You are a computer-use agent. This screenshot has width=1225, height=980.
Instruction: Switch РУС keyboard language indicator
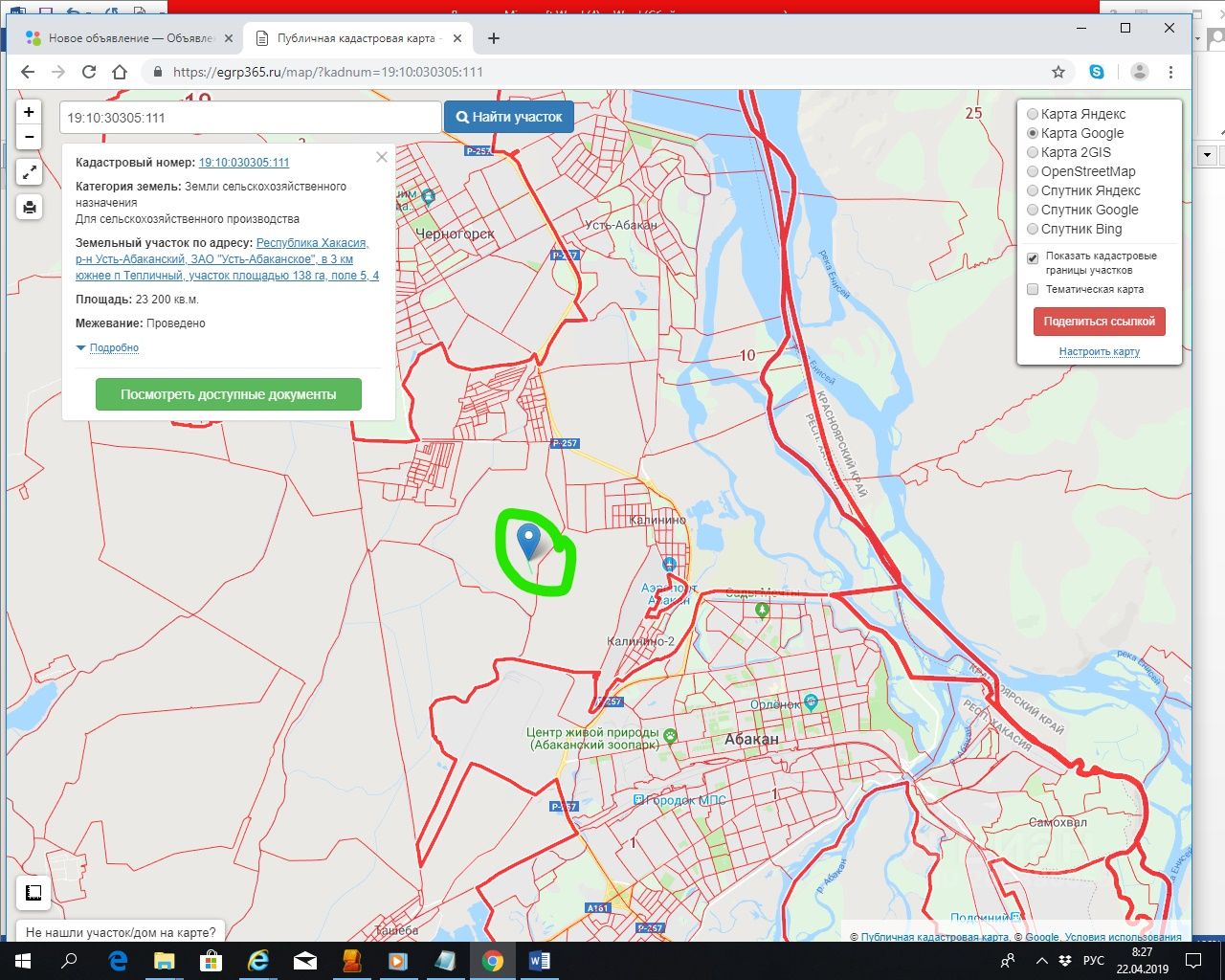[x=1094, y=961]
